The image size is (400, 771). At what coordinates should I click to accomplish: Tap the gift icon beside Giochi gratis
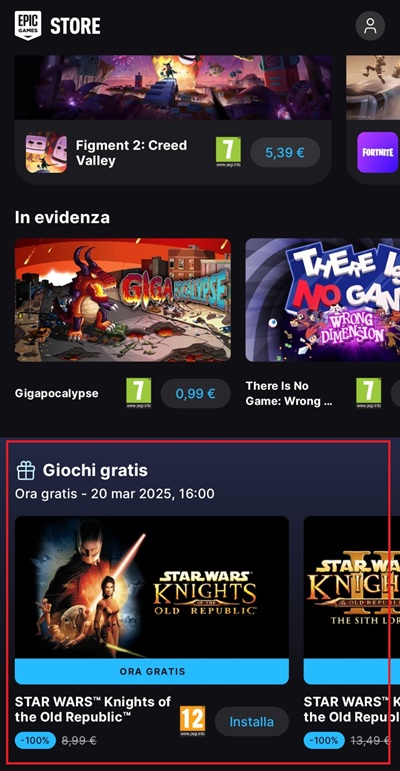pyautogui.click(x=26, y=471)
